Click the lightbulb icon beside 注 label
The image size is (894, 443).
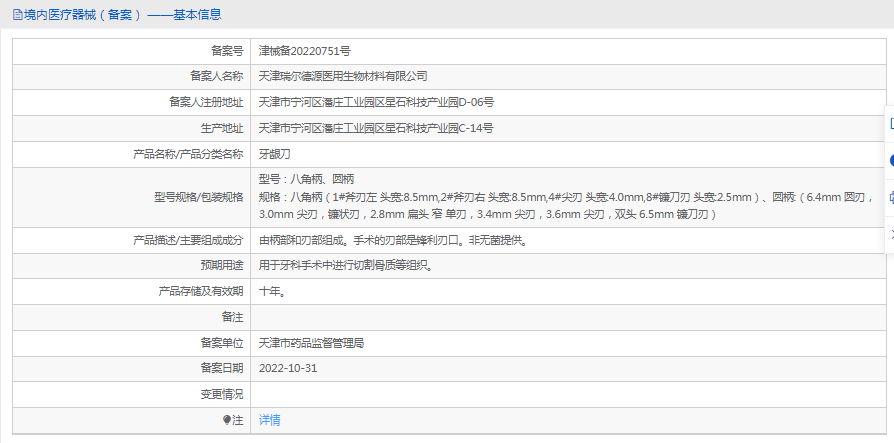pyautogui.click(x=227, y=420)
